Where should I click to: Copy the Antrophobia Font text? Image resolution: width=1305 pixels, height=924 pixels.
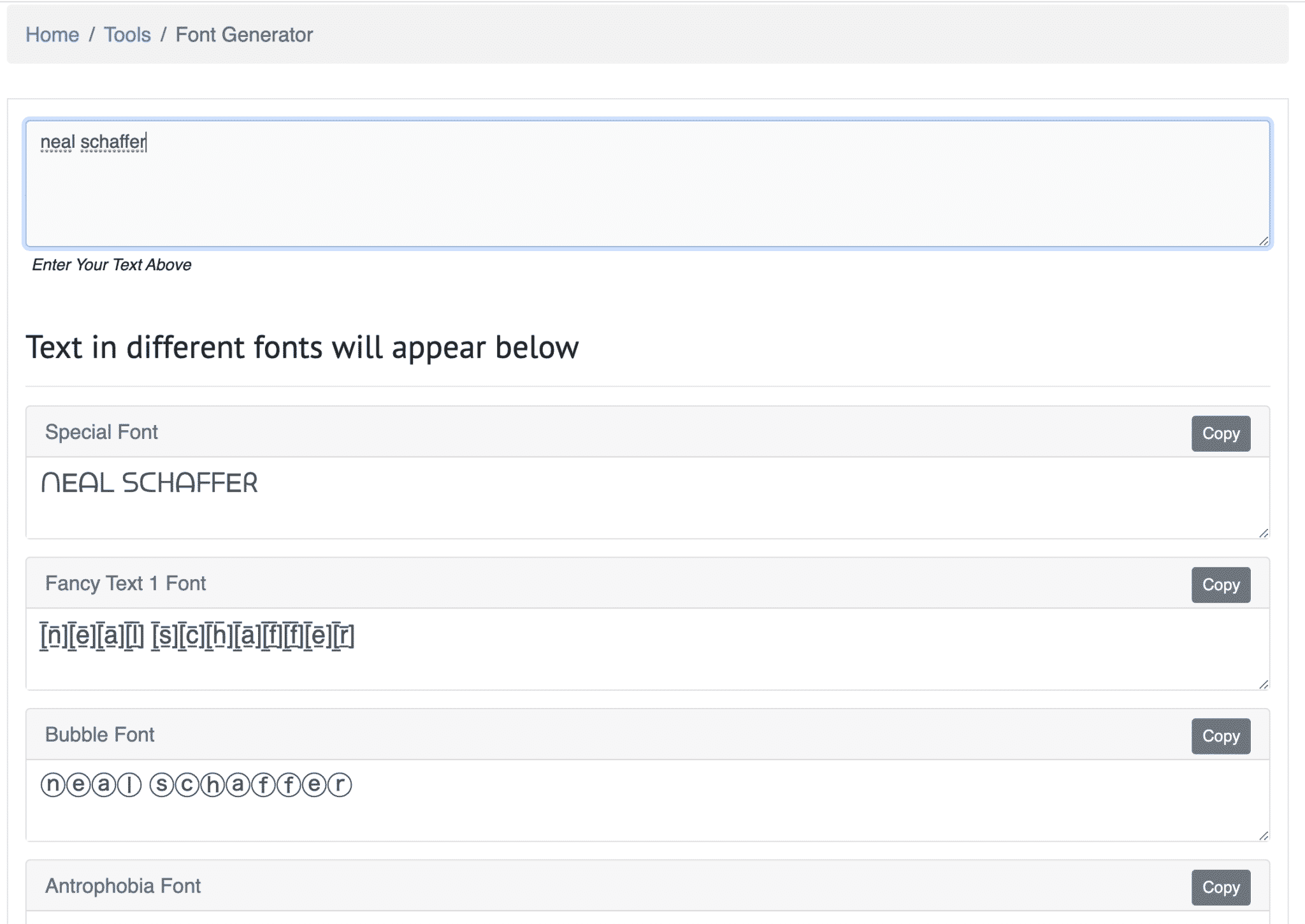point(1220,886)
